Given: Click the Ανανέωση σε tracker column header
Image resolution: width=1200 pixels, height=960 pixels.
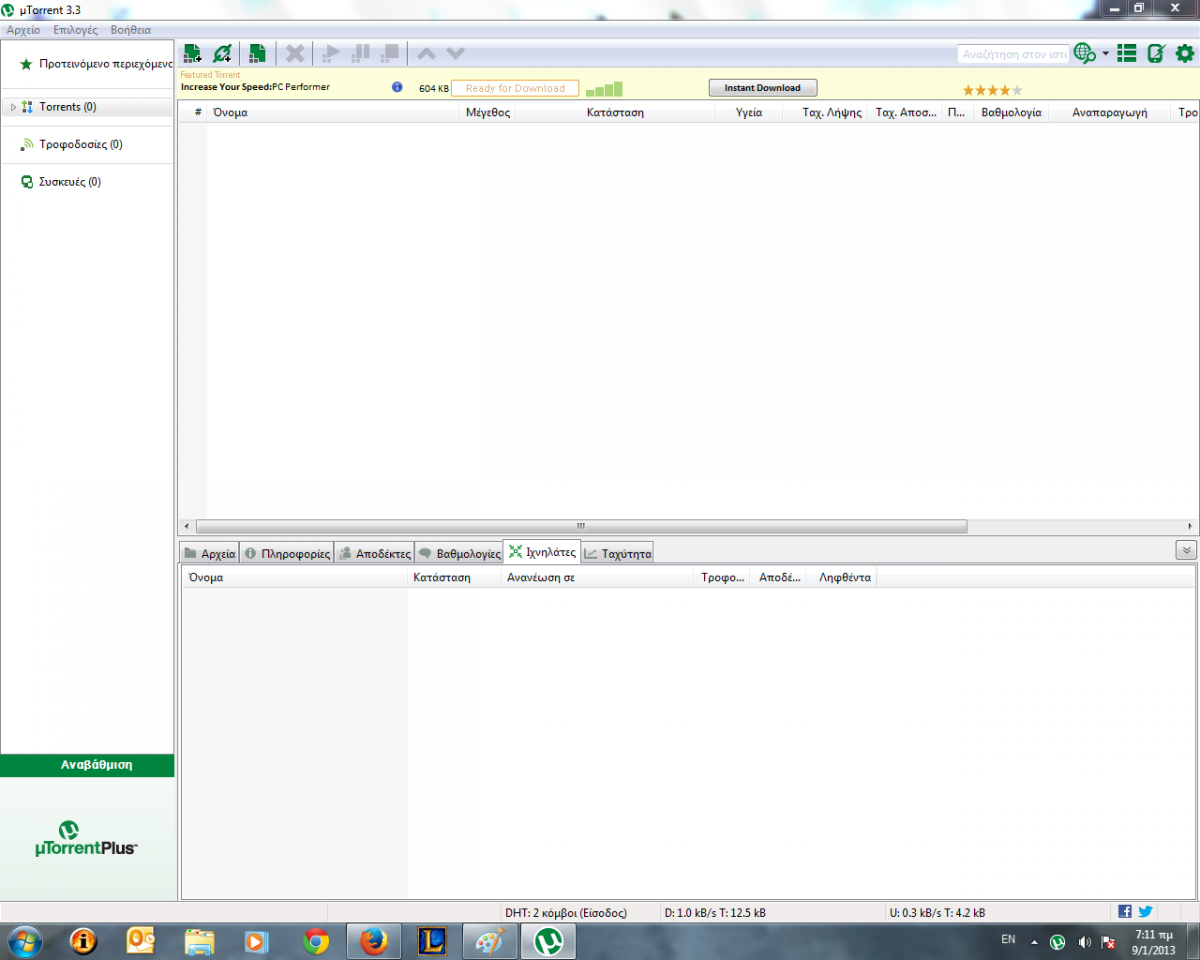Looking at the screenshot, I should (597, 578).
